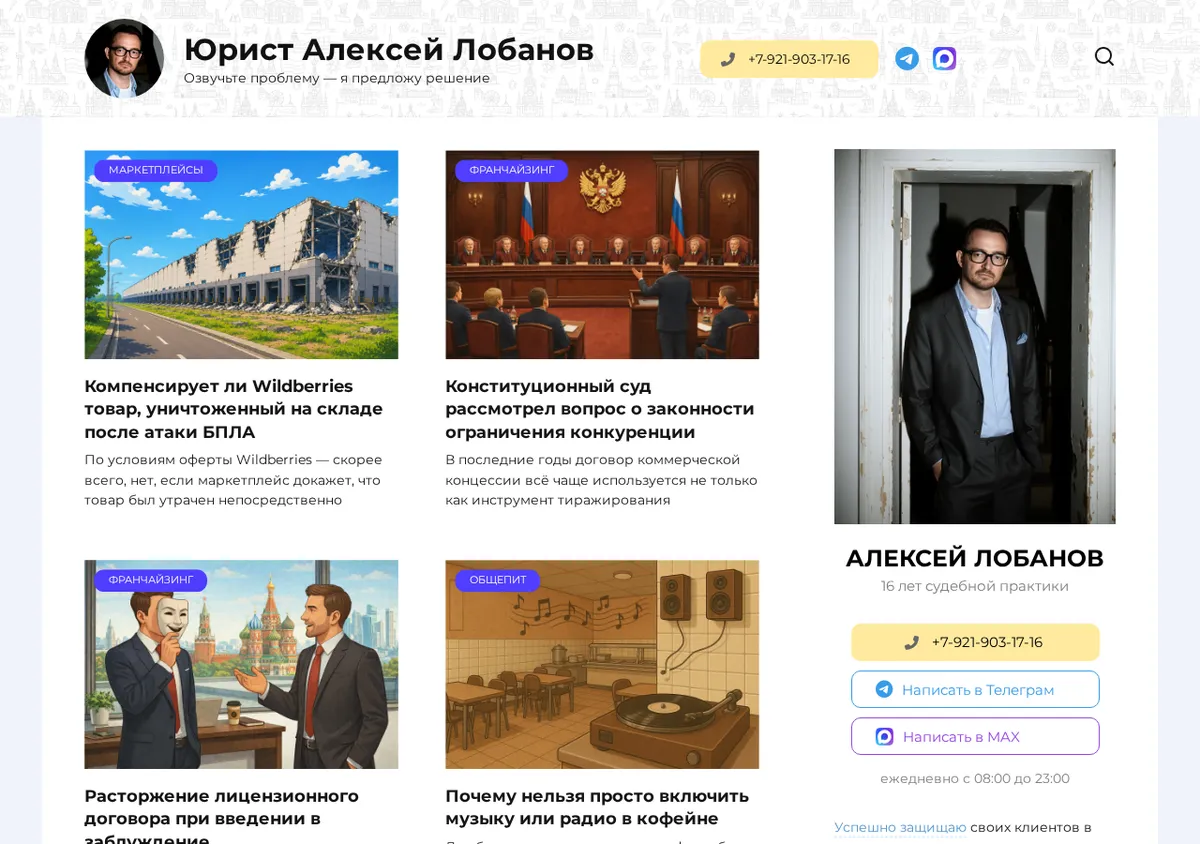Select the Маркетплейсы category tag

tap(156, 170)
